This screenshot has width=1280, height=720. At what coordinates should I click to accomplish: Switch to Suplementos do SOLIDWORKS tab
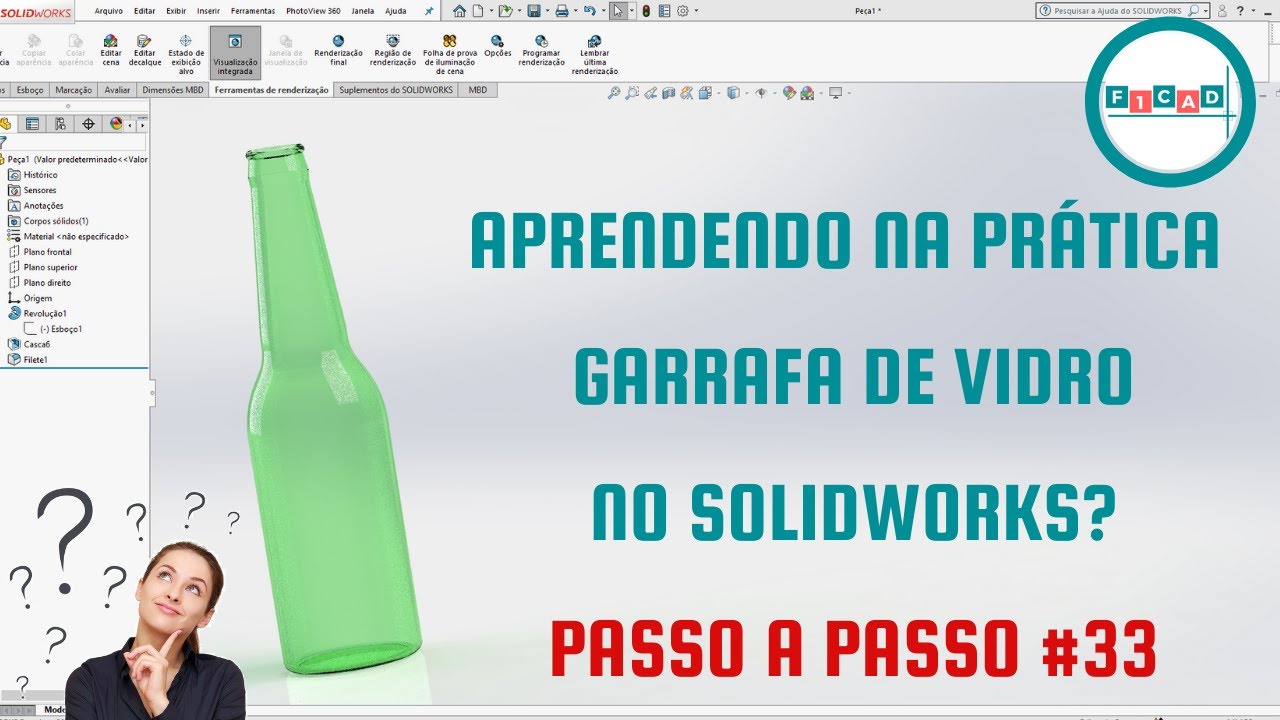[396, 90]
